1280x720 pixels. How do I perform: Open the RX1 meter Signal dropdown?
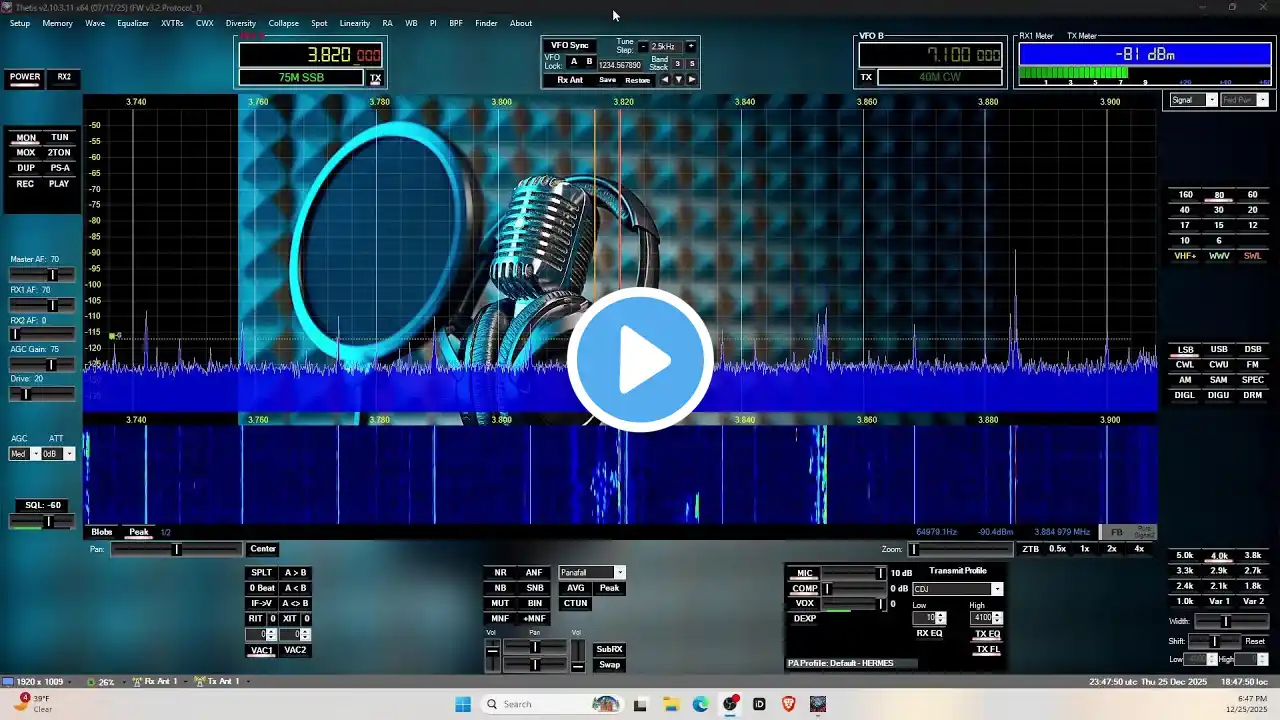[x=1193, y=100]
